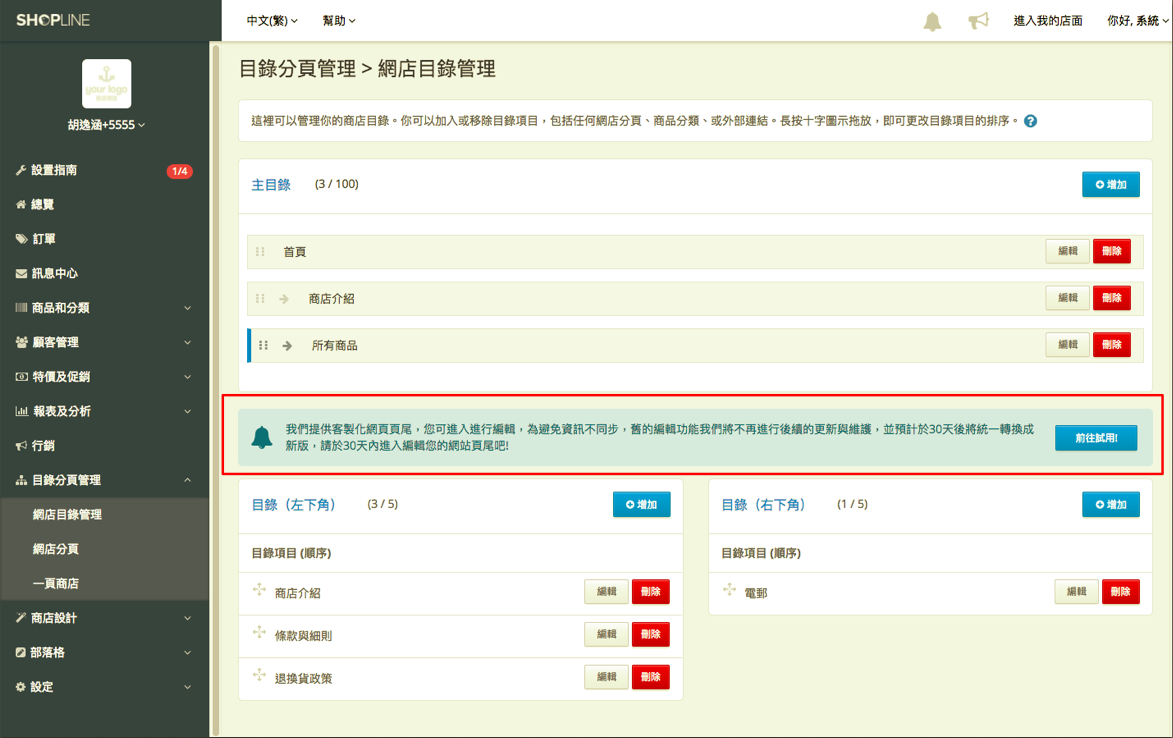Click 增加 button for 目錄（右下角）
Image resolution: width=1173 pixels, height=738 pixels.
point(1111,505)
